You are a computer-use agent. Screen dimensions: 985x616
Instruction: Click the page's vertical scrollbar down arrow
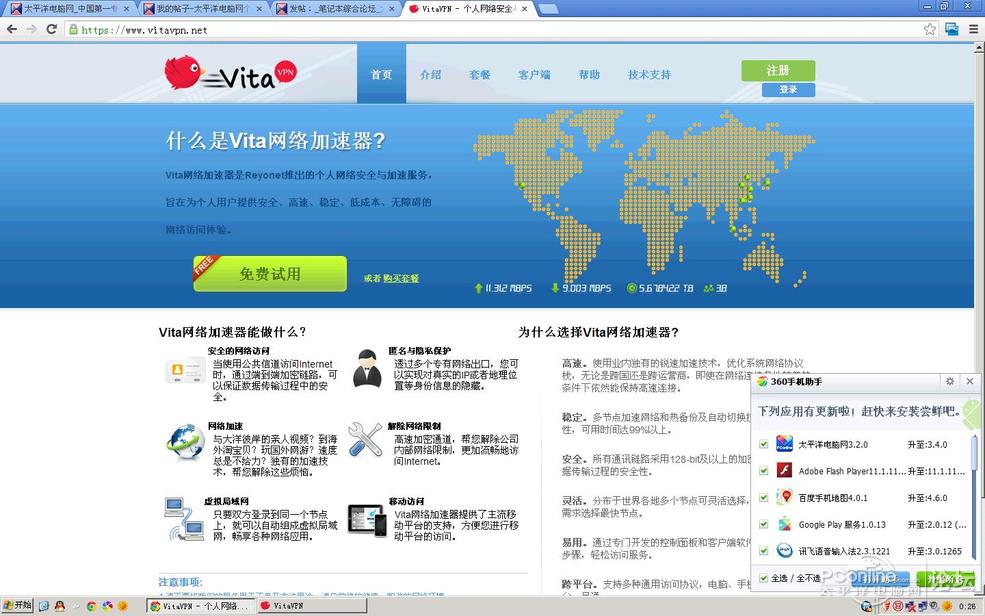click(x=979, y=589)
